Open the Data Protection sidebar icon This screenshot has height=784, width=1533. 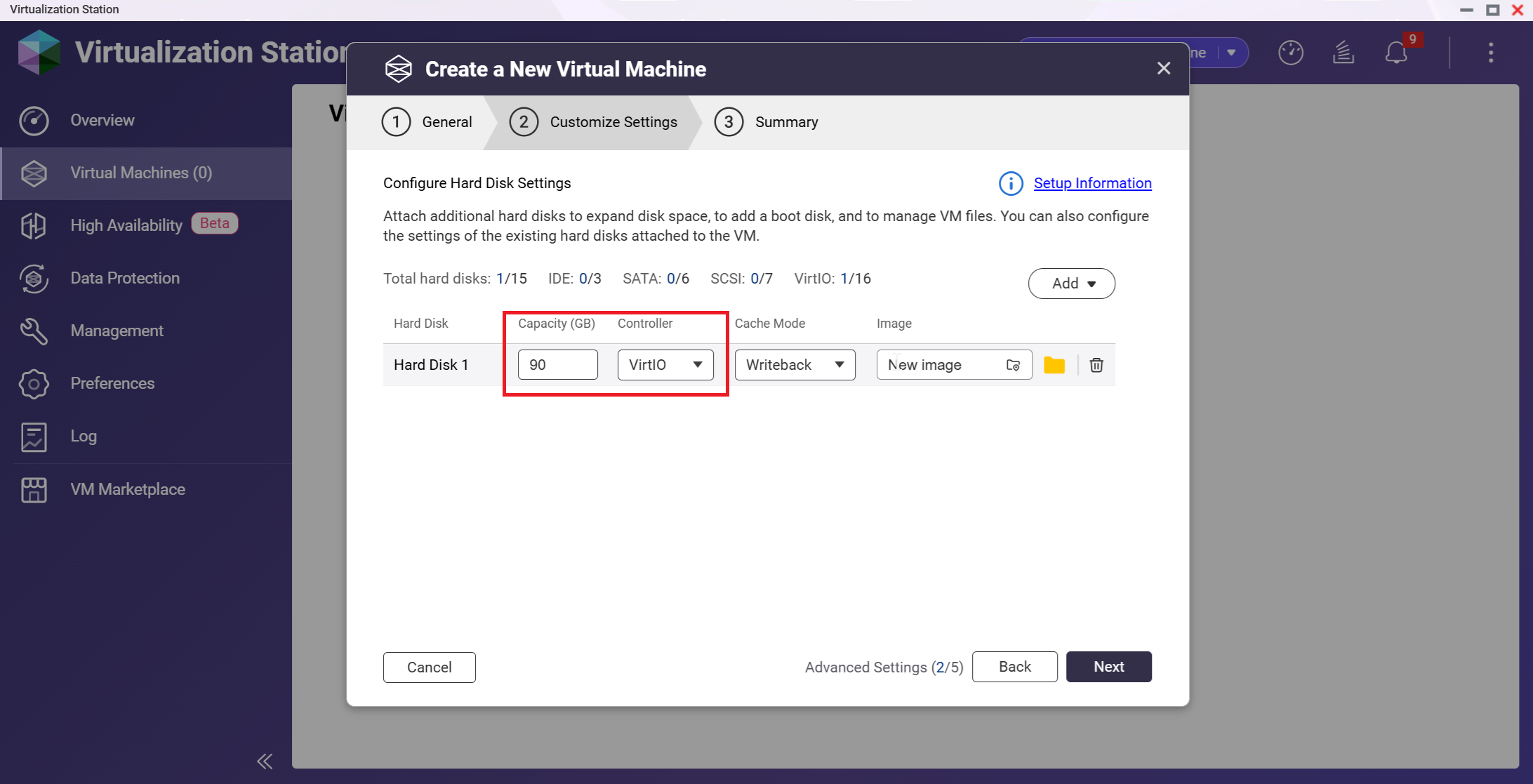(34, 279)
